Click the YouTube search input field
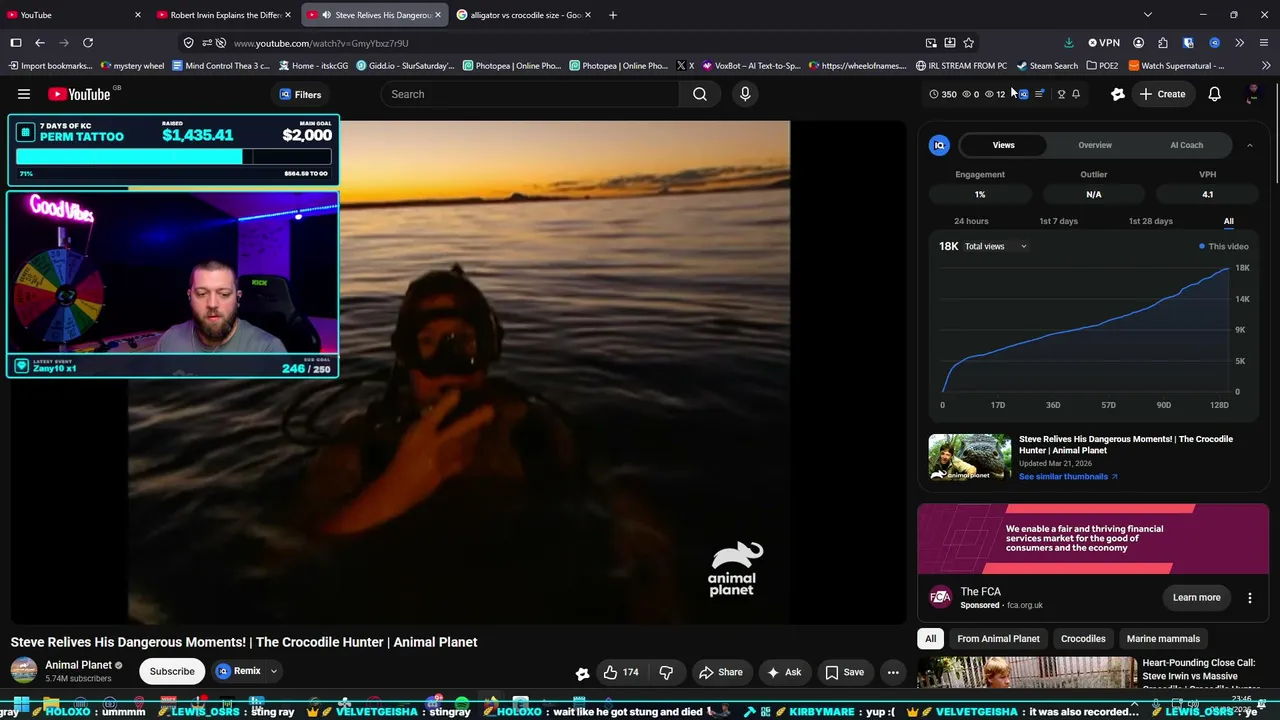Image resolution: width=1280 pixels, height=720 pixels. click(530, 94)
